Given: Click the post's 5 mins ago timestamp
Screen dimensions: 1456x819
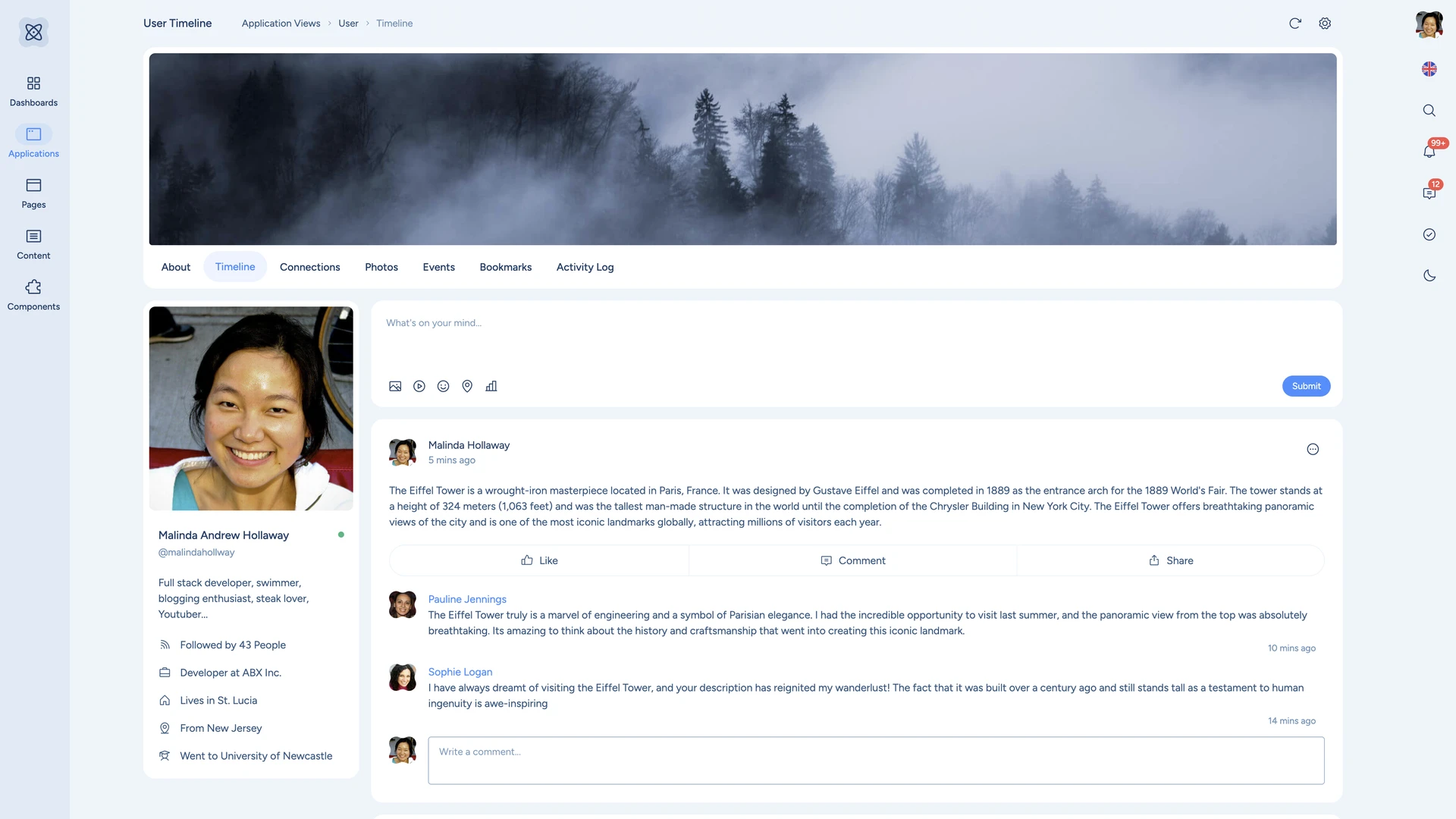Looking at the screenshot, I should coord(452,460).
